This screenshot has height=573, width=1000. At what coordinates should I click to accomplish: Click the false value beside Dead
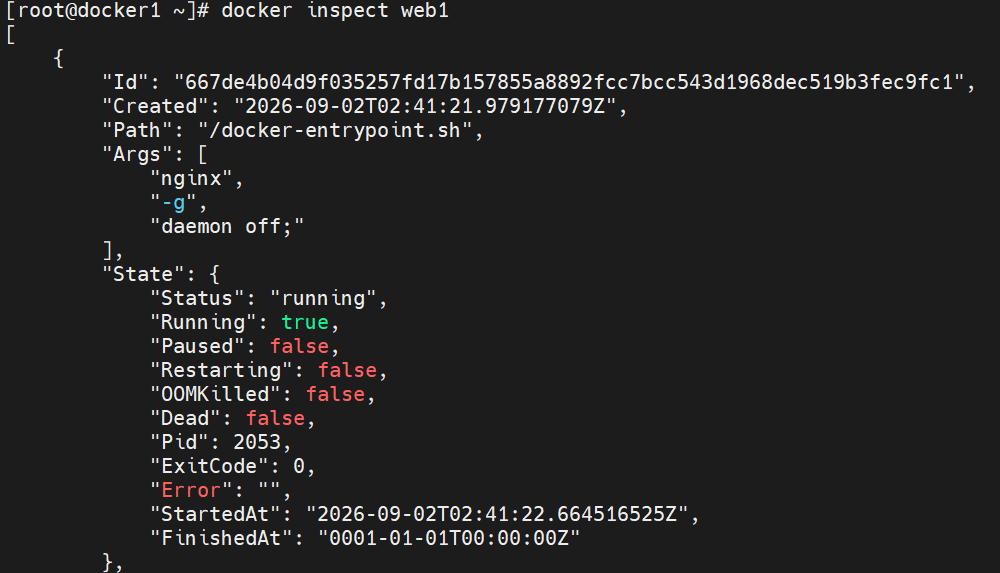tap(275, 419)
